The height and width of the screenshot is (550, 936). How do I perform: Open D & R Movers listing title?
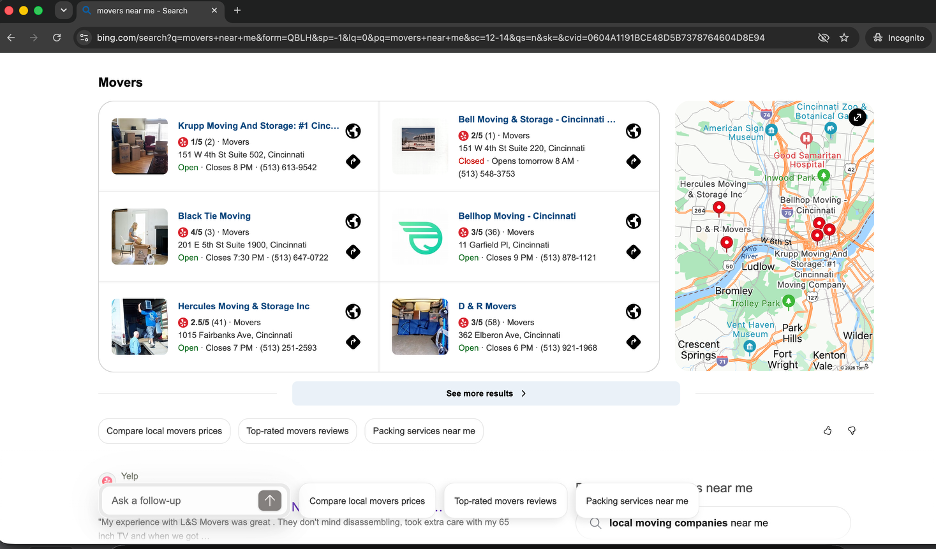(x=487, y=306)
